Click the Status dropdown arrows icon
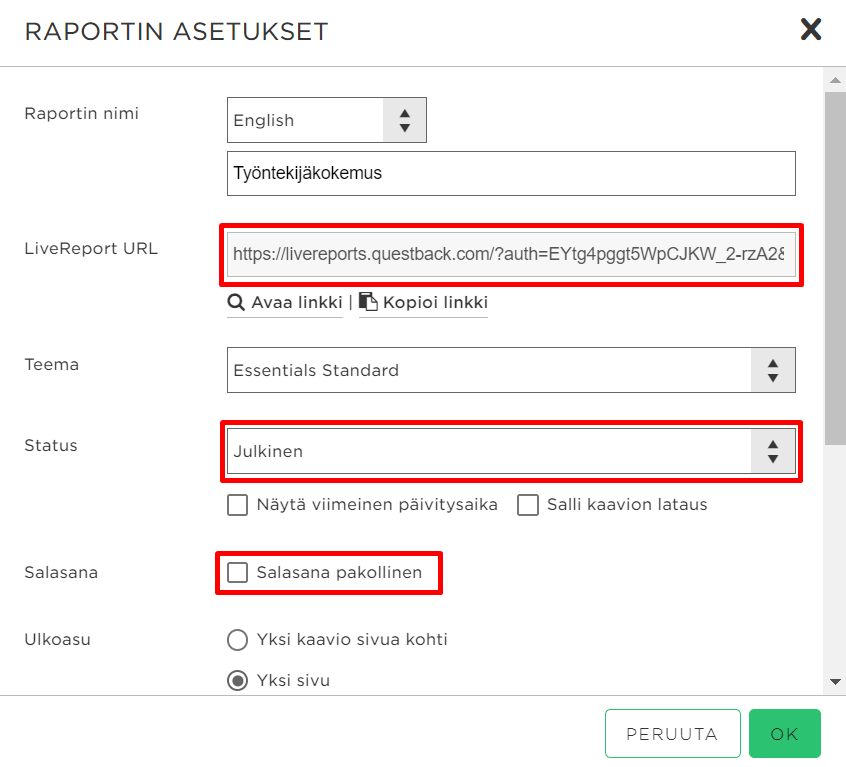 point(773,451)
